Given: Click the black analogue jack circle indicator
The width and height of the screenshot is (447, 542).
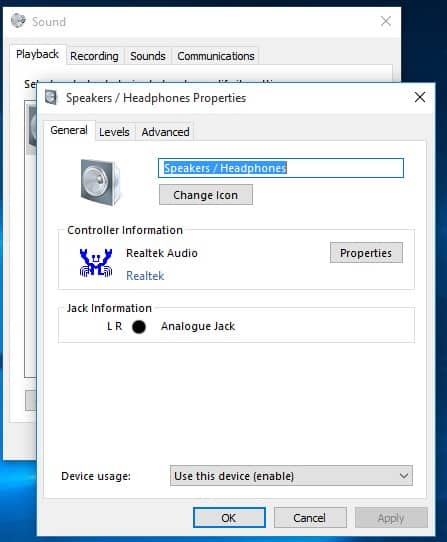Looking at the screenshot, I should click(139, 327).
